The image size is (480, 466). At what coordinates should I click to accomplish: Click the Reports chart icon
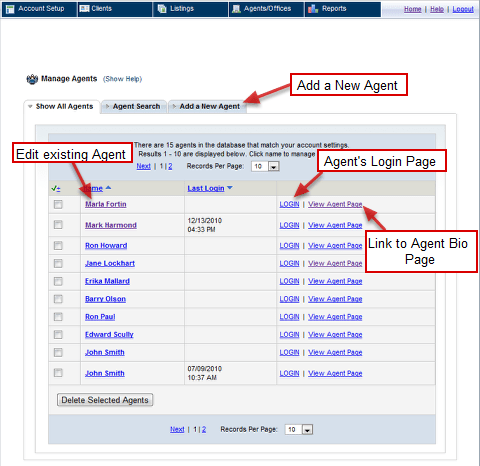pos(313,9)
